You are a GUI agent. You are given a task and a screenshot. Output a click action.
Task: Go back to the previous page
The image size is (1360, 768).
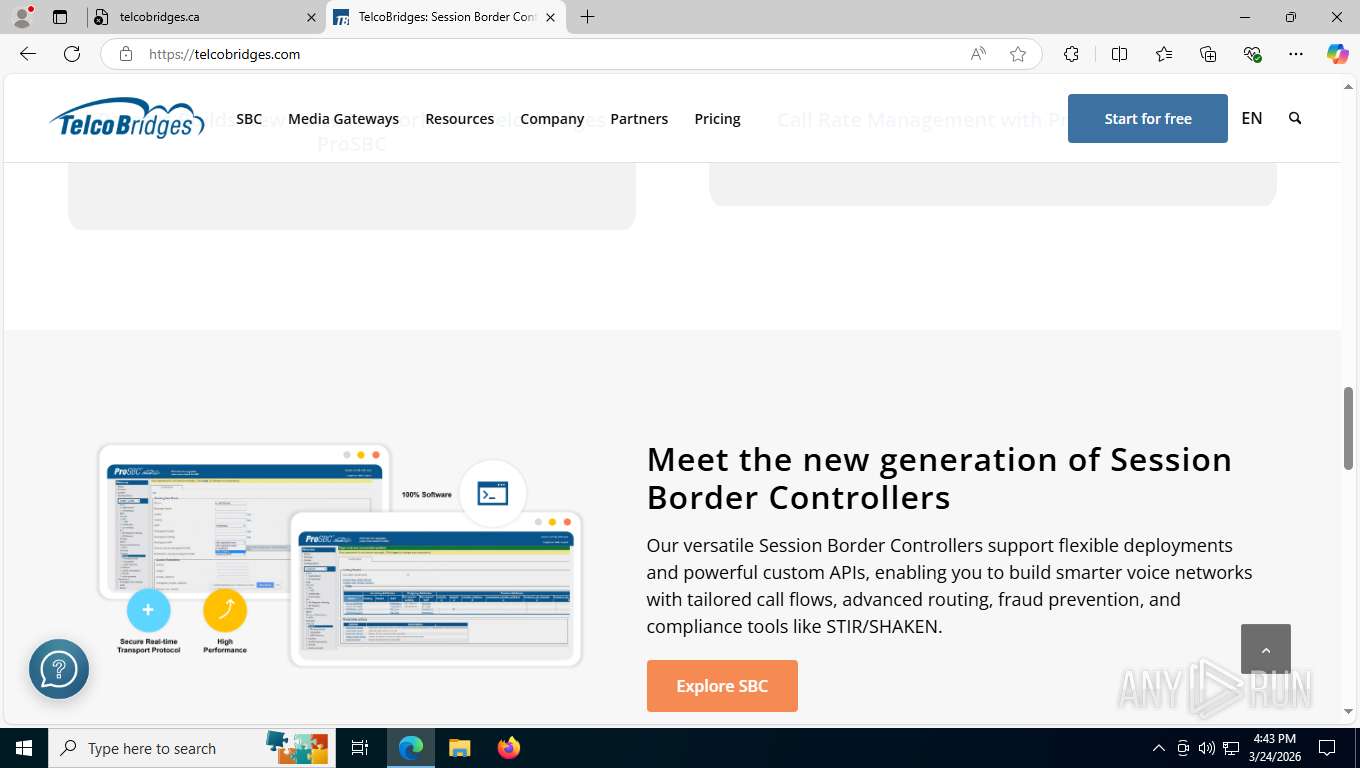pos(28,54)
